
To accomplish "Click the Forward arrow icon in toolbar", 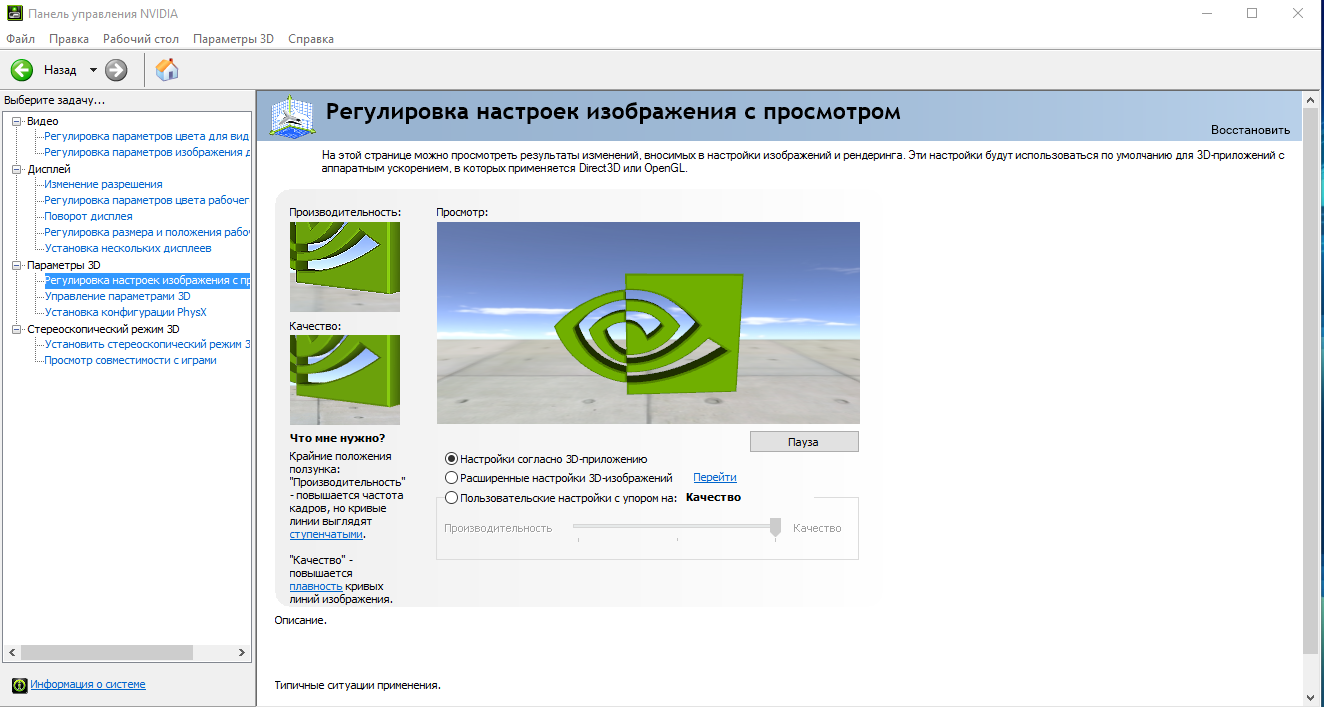I will 116,70.
